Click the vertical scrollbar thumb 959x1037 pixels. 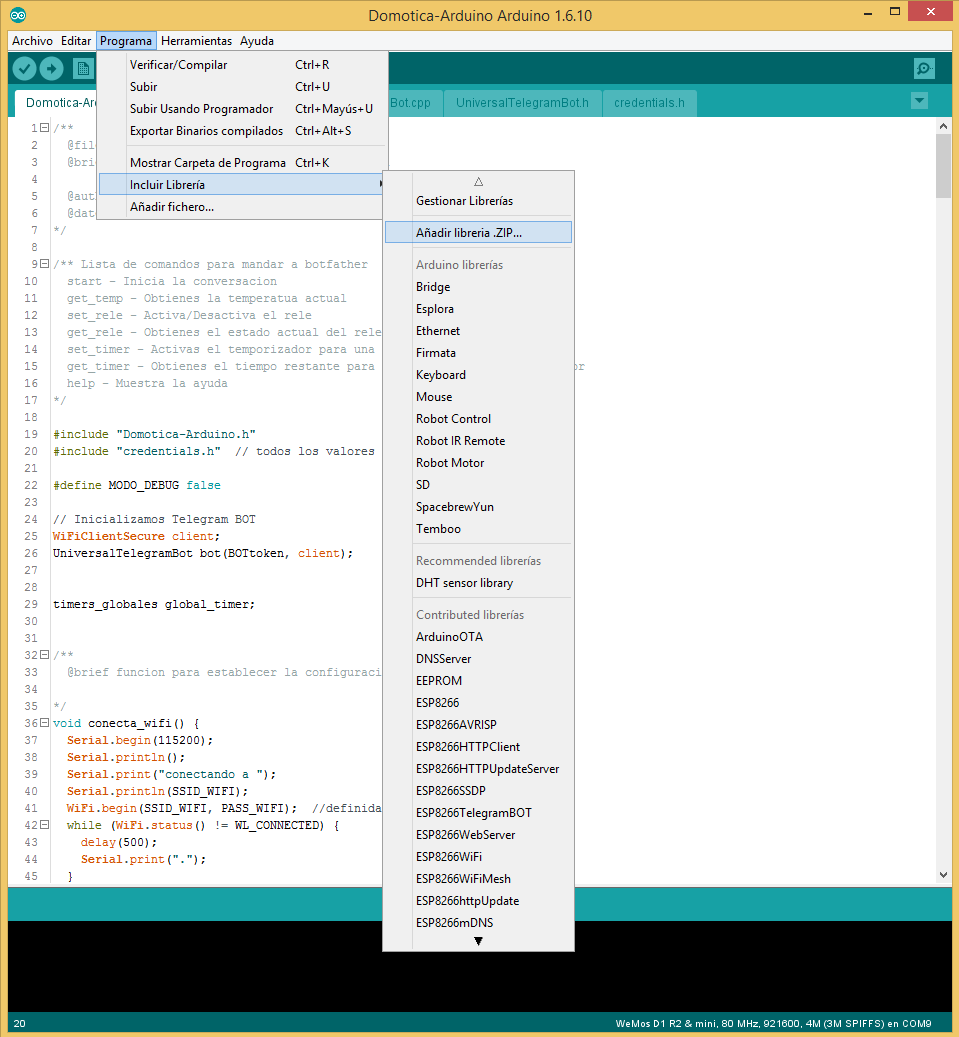[x=943, y=165]
